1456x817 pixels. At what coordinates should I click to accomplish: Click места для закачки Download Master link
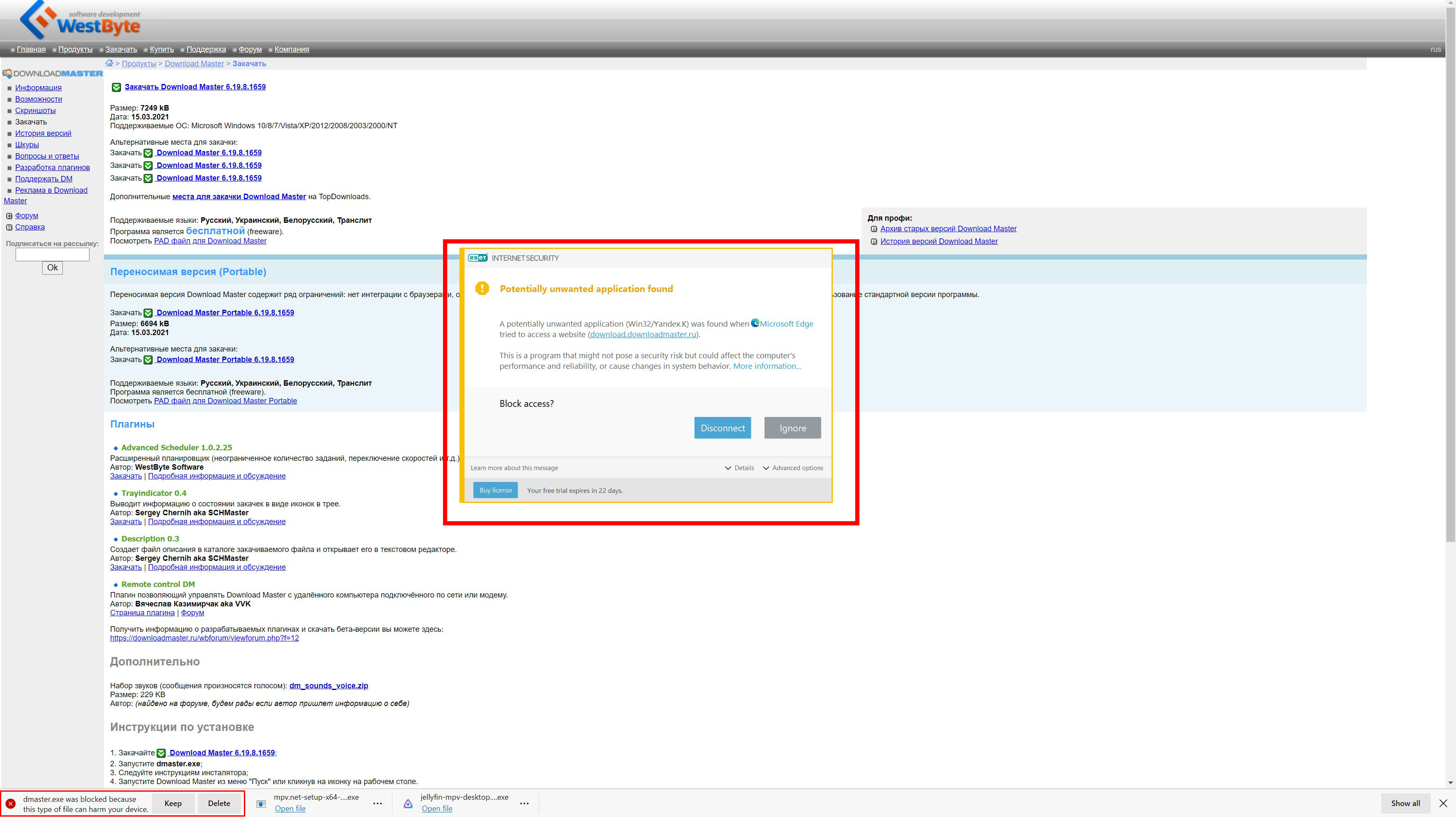[x=239, y=197]
